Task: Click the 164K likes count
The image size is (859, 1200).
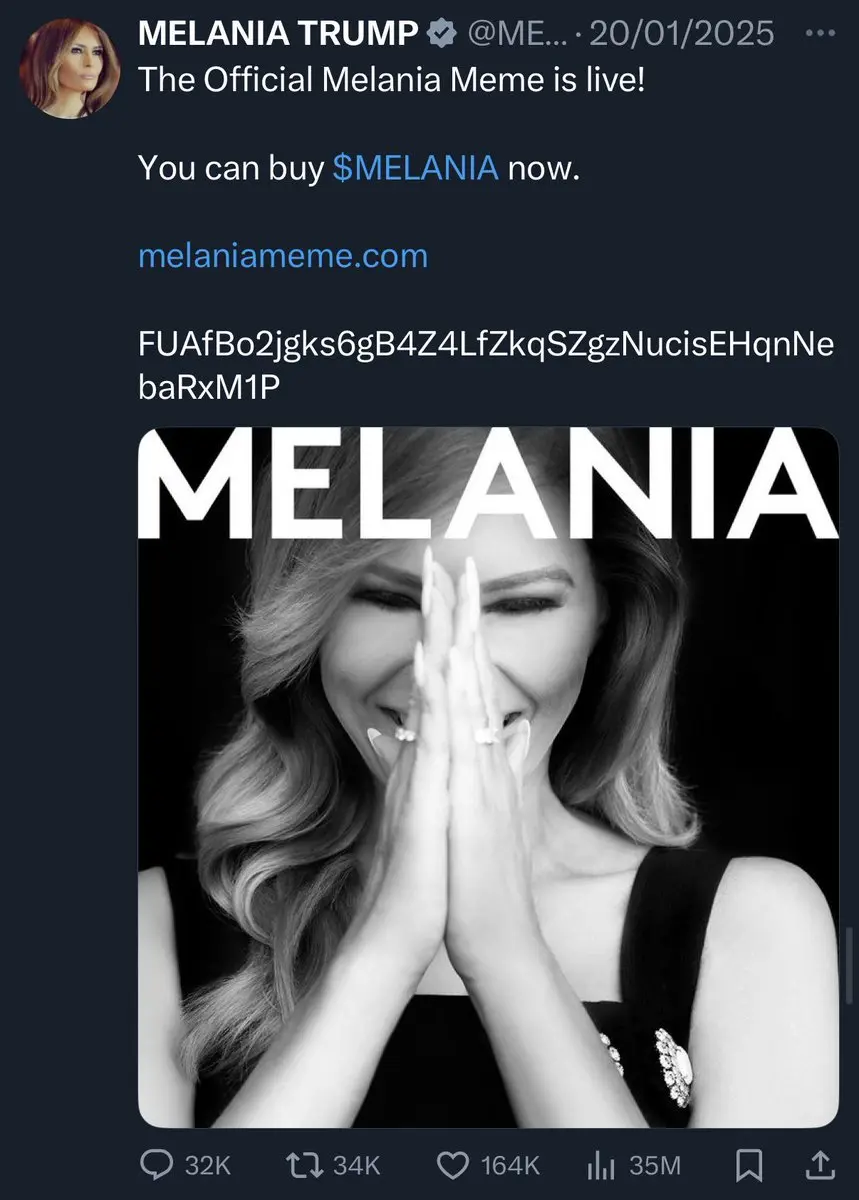Action: pyautogui.click(x=509, y=1165)
